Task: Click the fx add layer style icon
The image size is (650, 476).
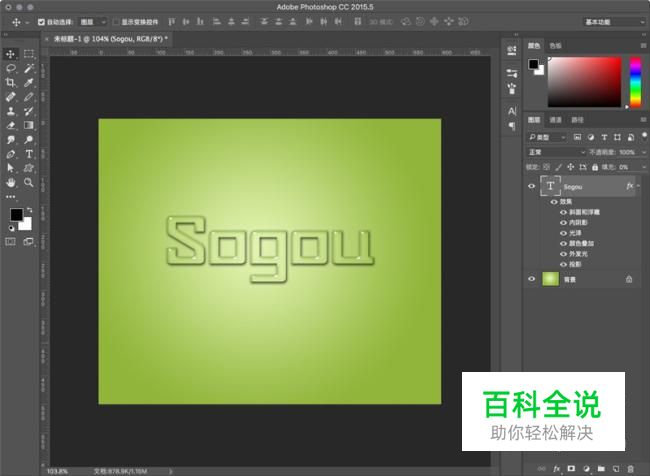Action: [556, 469]
